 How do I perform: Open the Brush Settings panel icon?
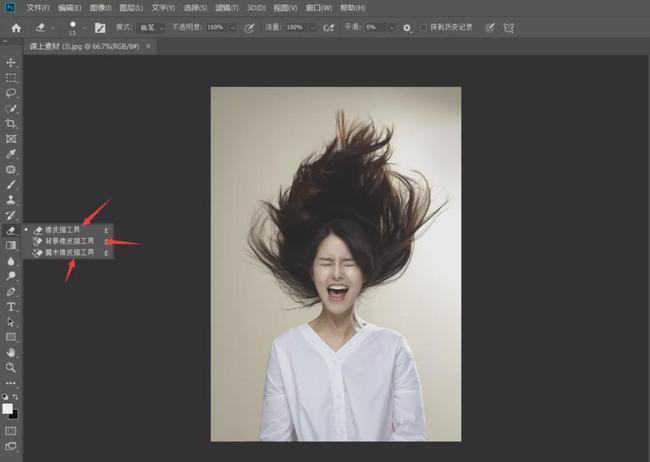(x=100, y=28)
